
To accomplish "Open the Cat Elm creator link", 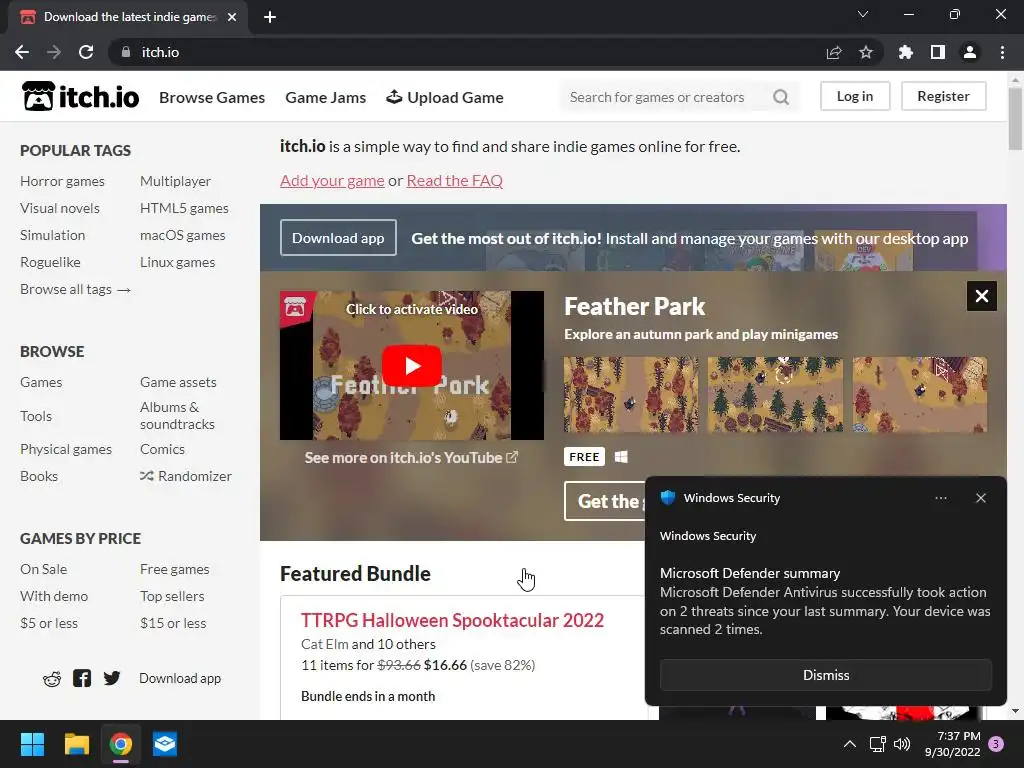I will point(325,644).
